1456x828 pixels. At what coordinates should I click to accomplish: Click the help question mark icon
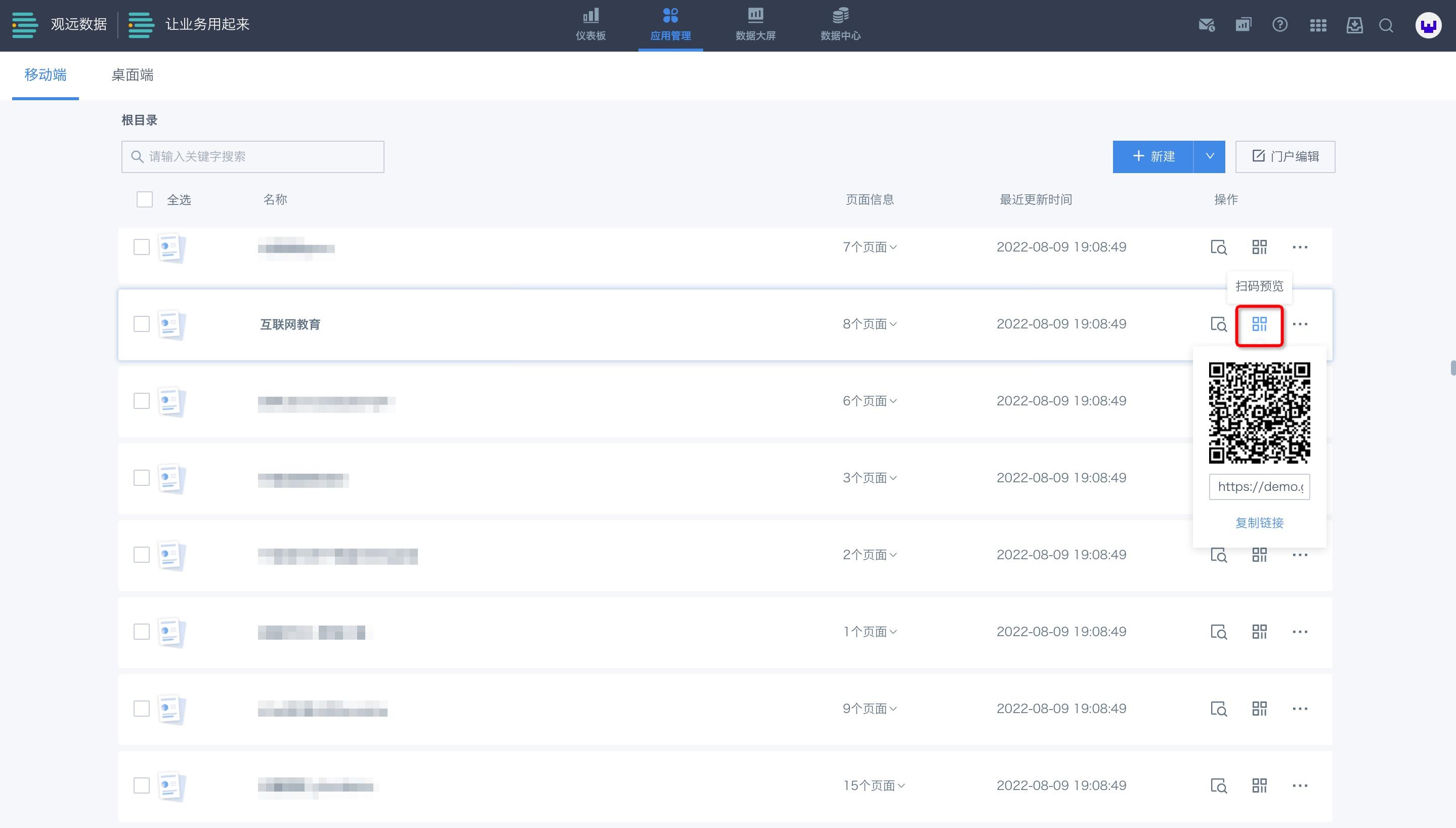(1279, 25)
